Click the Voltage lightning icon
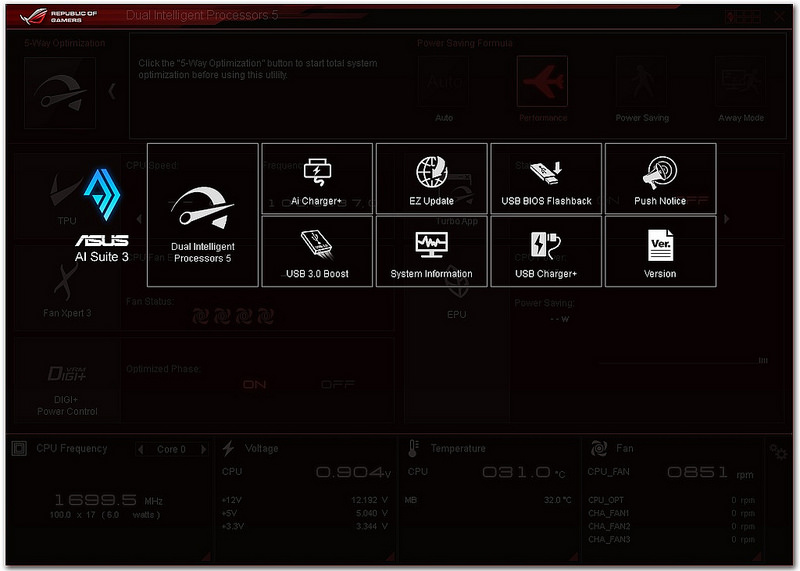Viewport: 800px width, 571px height. [228, 448]
